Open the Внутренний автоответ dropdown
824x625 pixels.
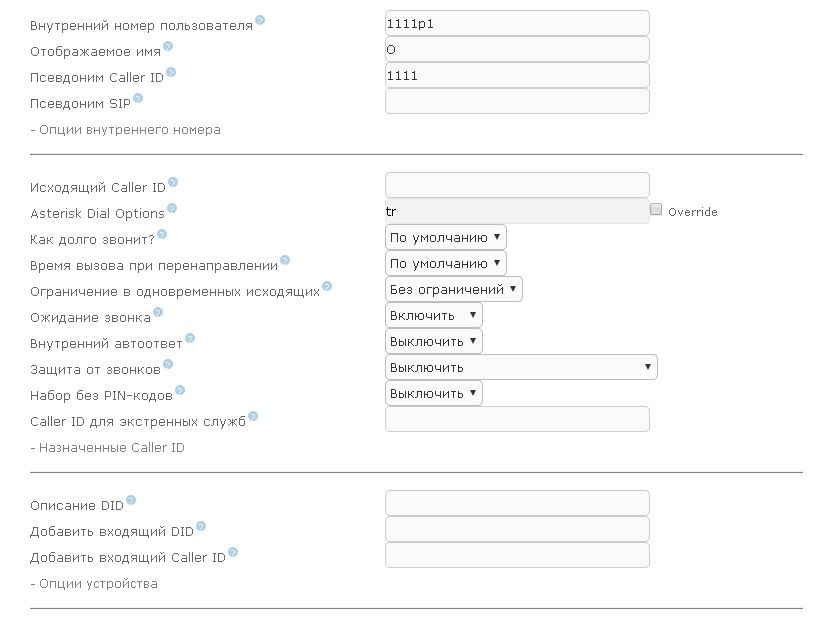(x=434, y=341)
